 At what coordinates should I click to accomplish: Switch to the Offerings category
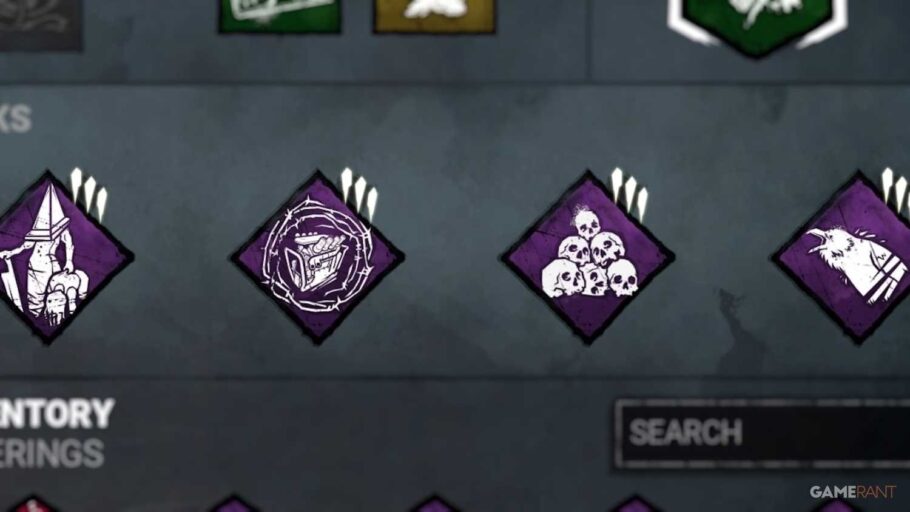(x=52, y=453)
